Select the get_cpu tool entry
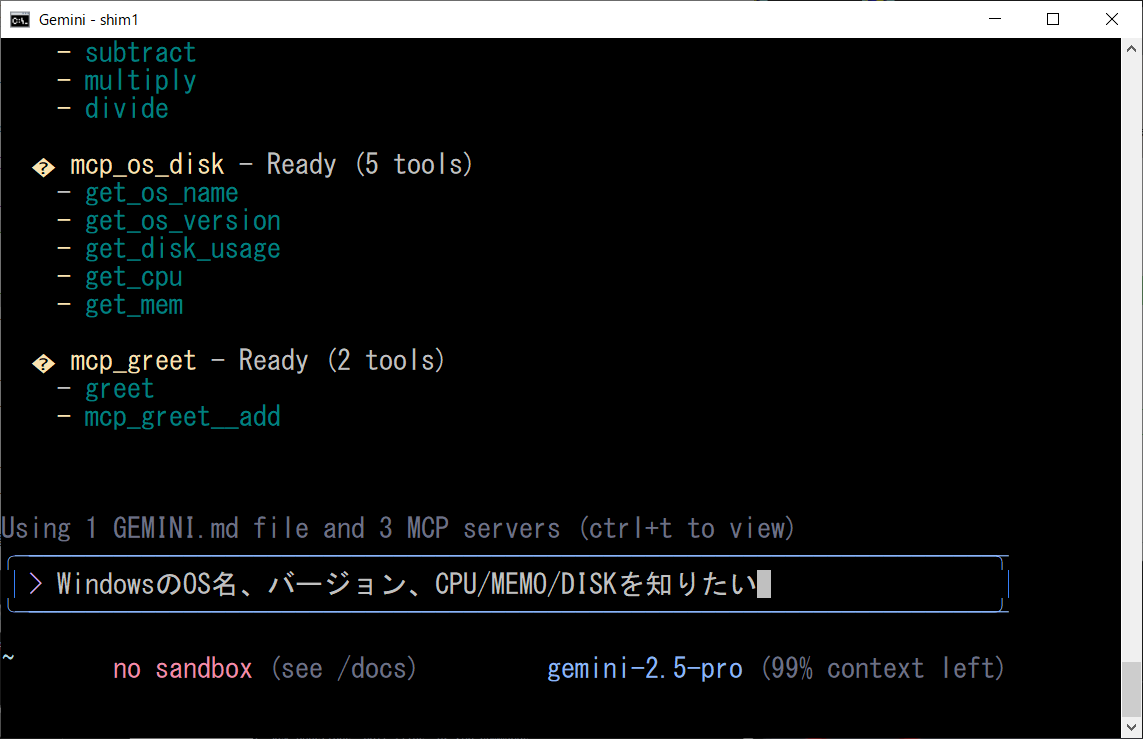1143x739 pixels. click(x=133, y=277)
